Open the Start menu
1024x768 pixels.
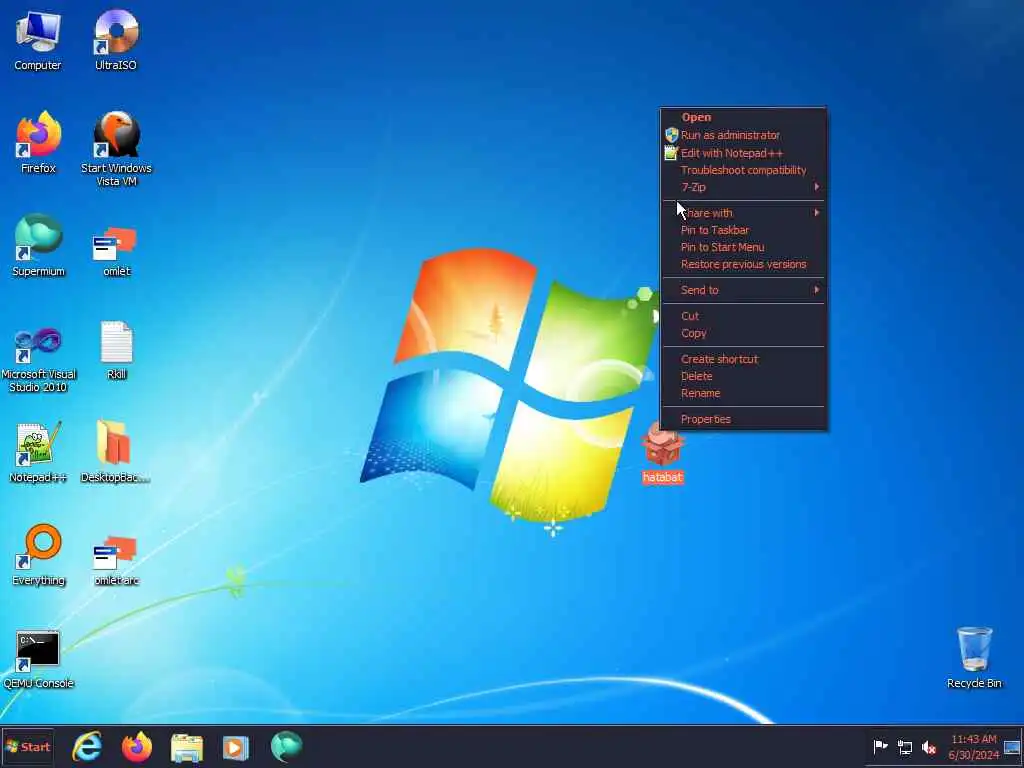click(x=27, y=747)
